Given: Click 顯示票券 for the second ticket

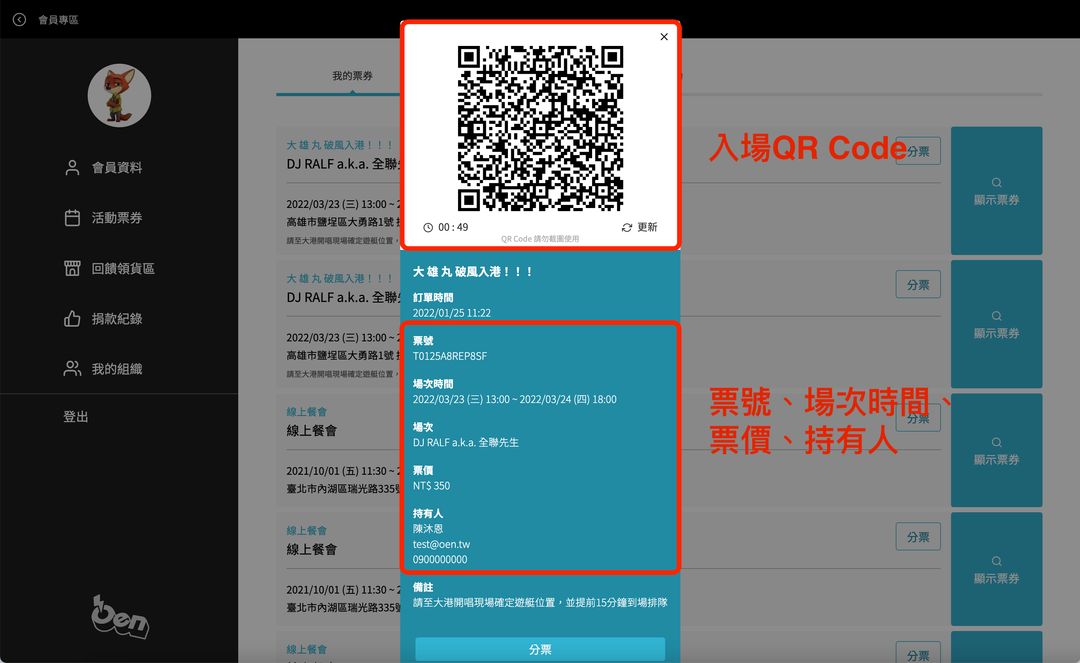Looking at the screenshot, I should click(x=996, y=324).
